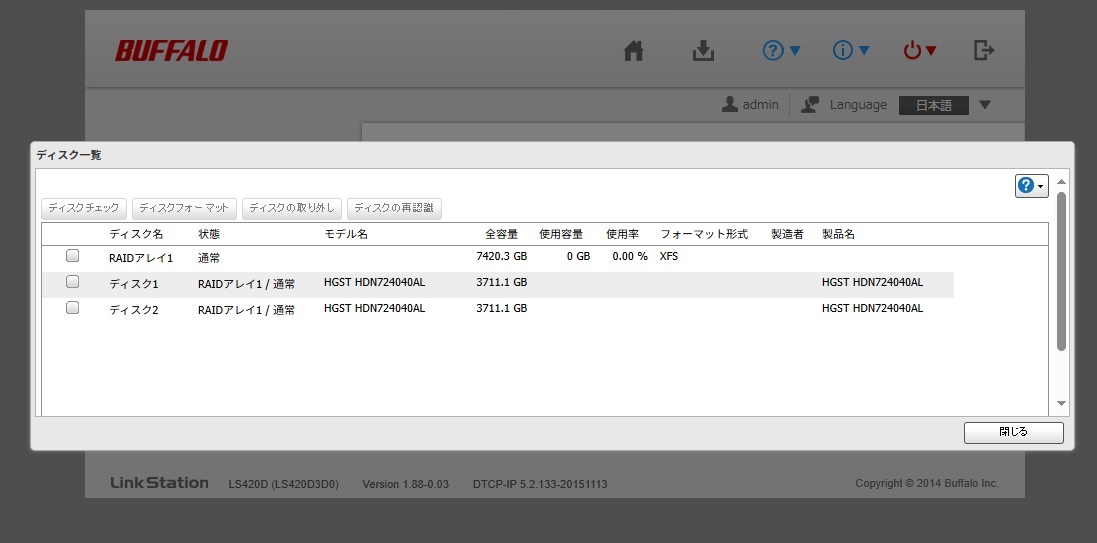Click the Version 1.88-0.03 footer text
Screen dimensions: 1097x543
pyautogui.click(x=406, y=484)
